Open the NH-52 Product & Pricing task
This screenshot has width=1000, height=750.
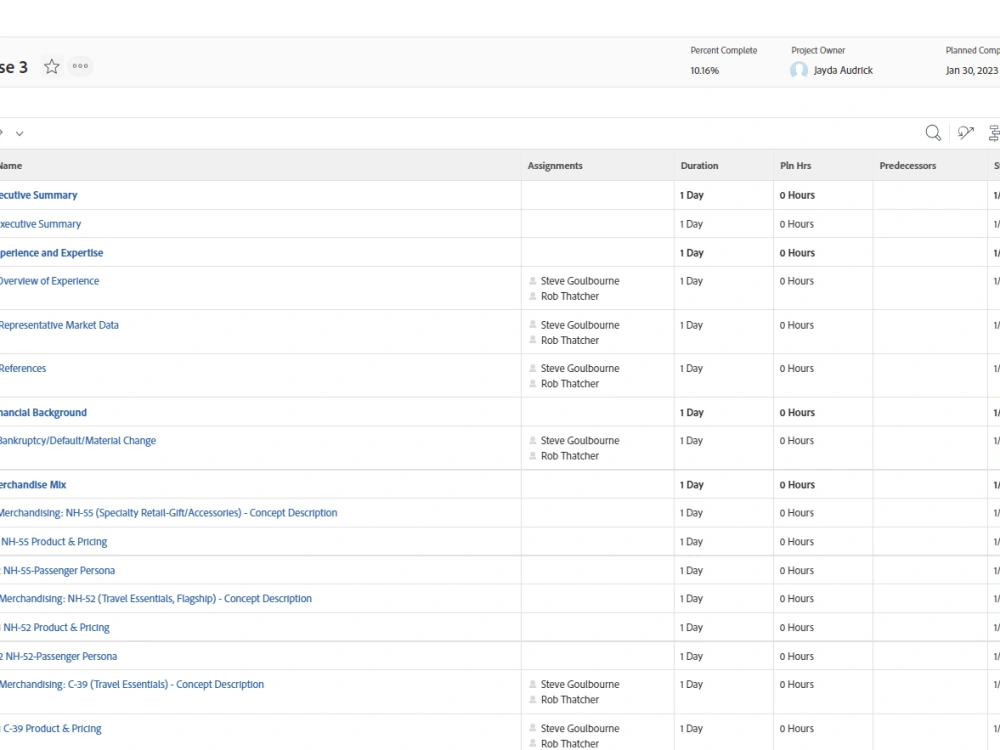coord(55,628)
